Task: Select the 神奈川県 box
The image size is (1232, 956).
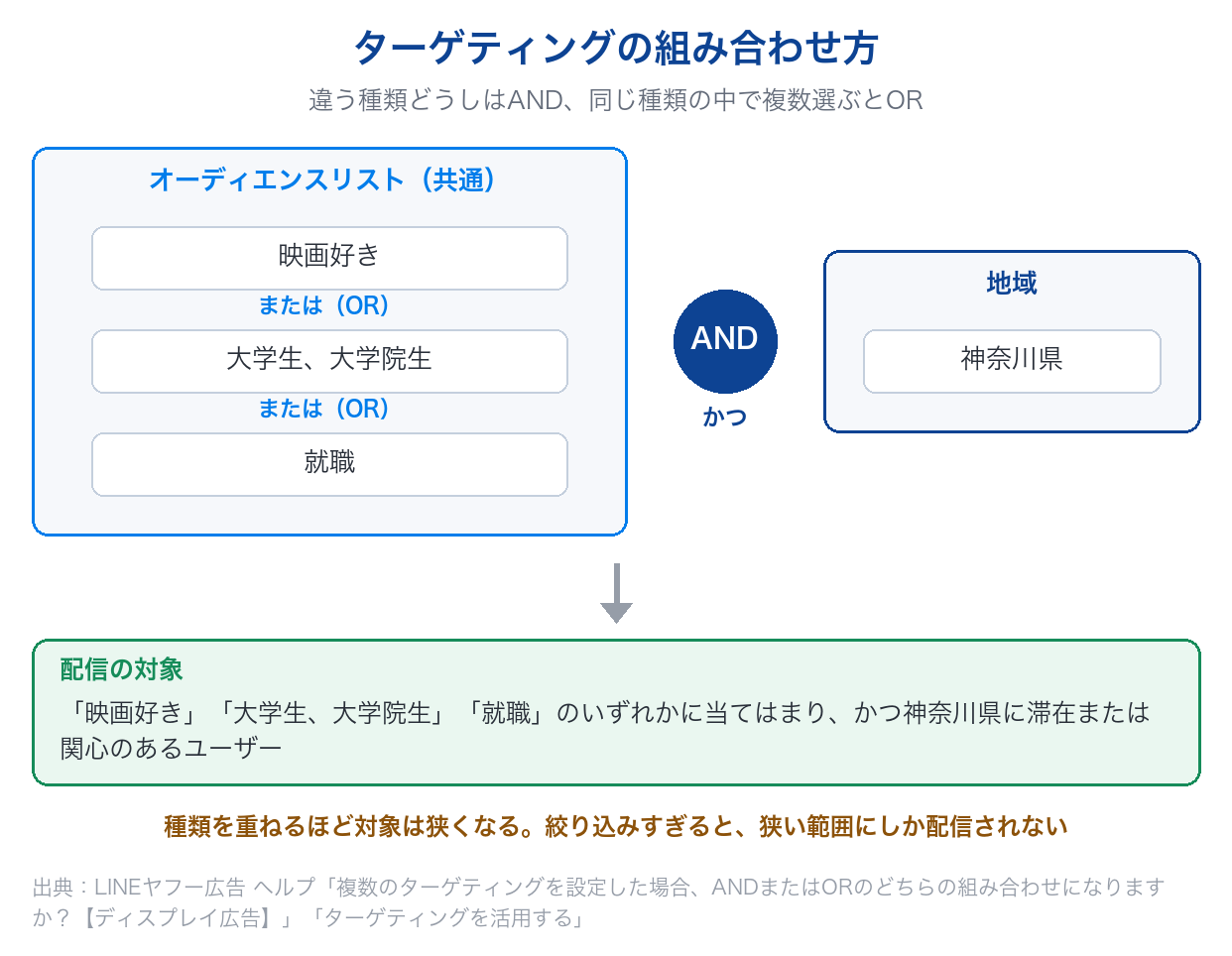Action: (x=1012, y=361)
